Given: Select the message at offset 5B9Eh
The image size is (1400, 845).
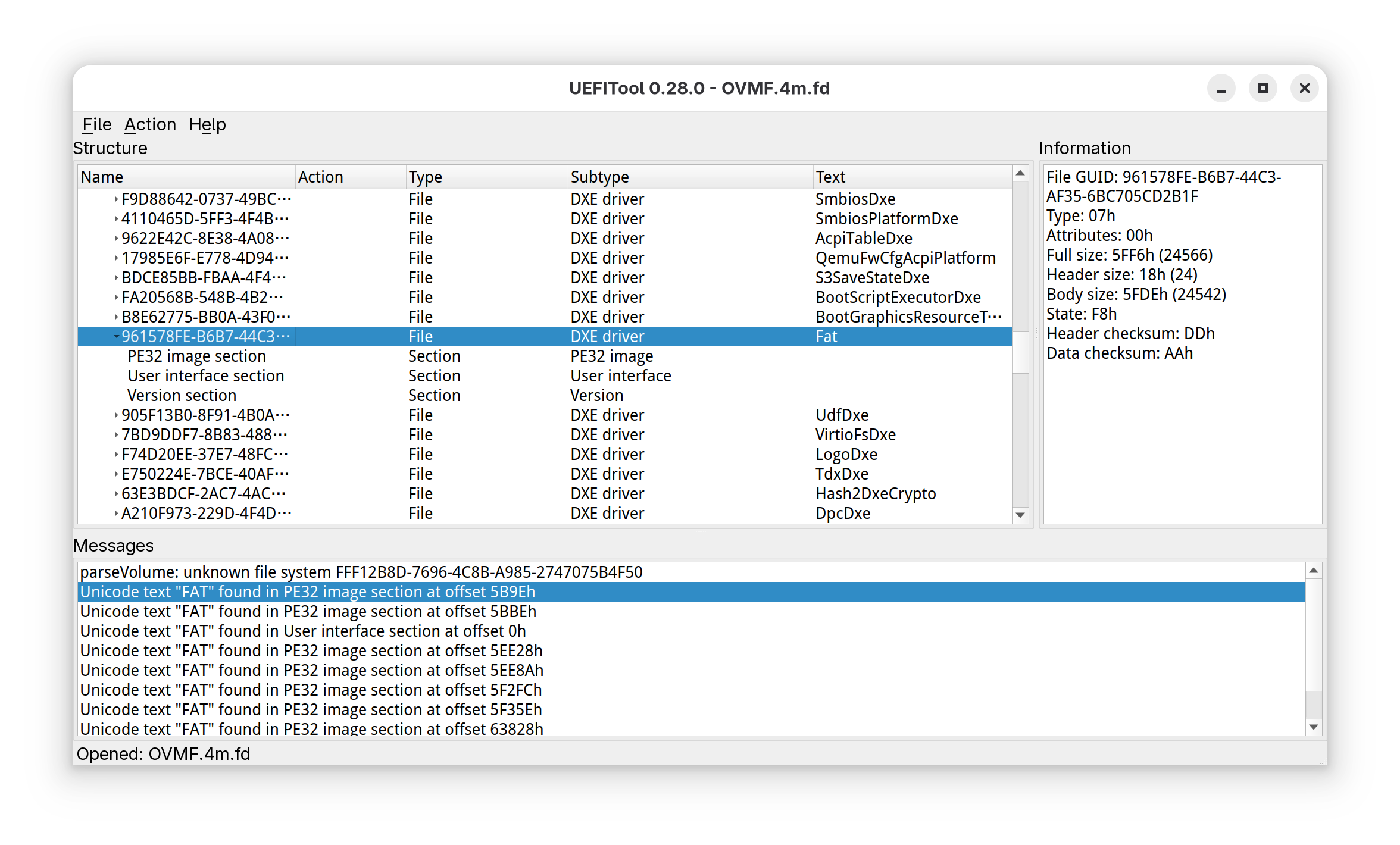Looking at the screenshot, I should click(692, 592).
